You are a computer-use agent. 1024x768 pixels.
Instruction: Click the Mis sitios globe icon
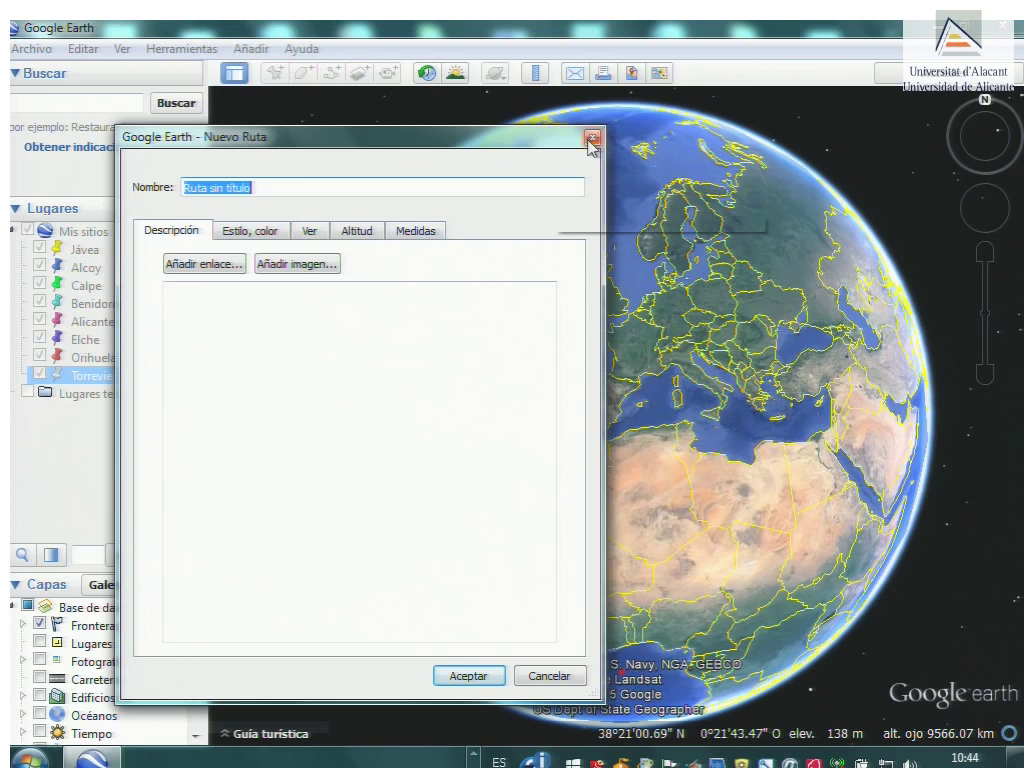pyautogui.click(x=45, y=230)
